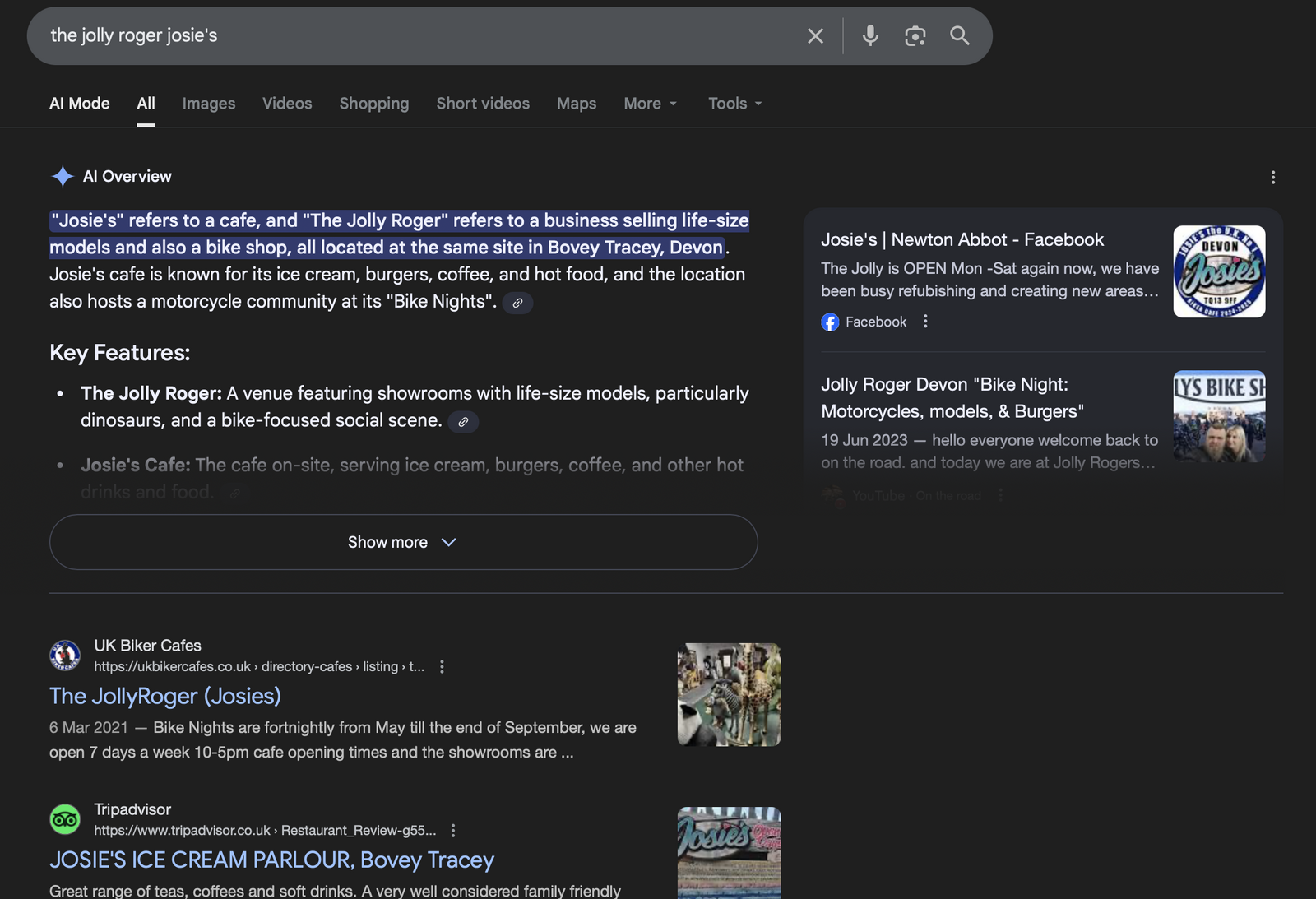Switch to AI Mode tab
The image size is (1316, 899).
(x=80, y=104)
